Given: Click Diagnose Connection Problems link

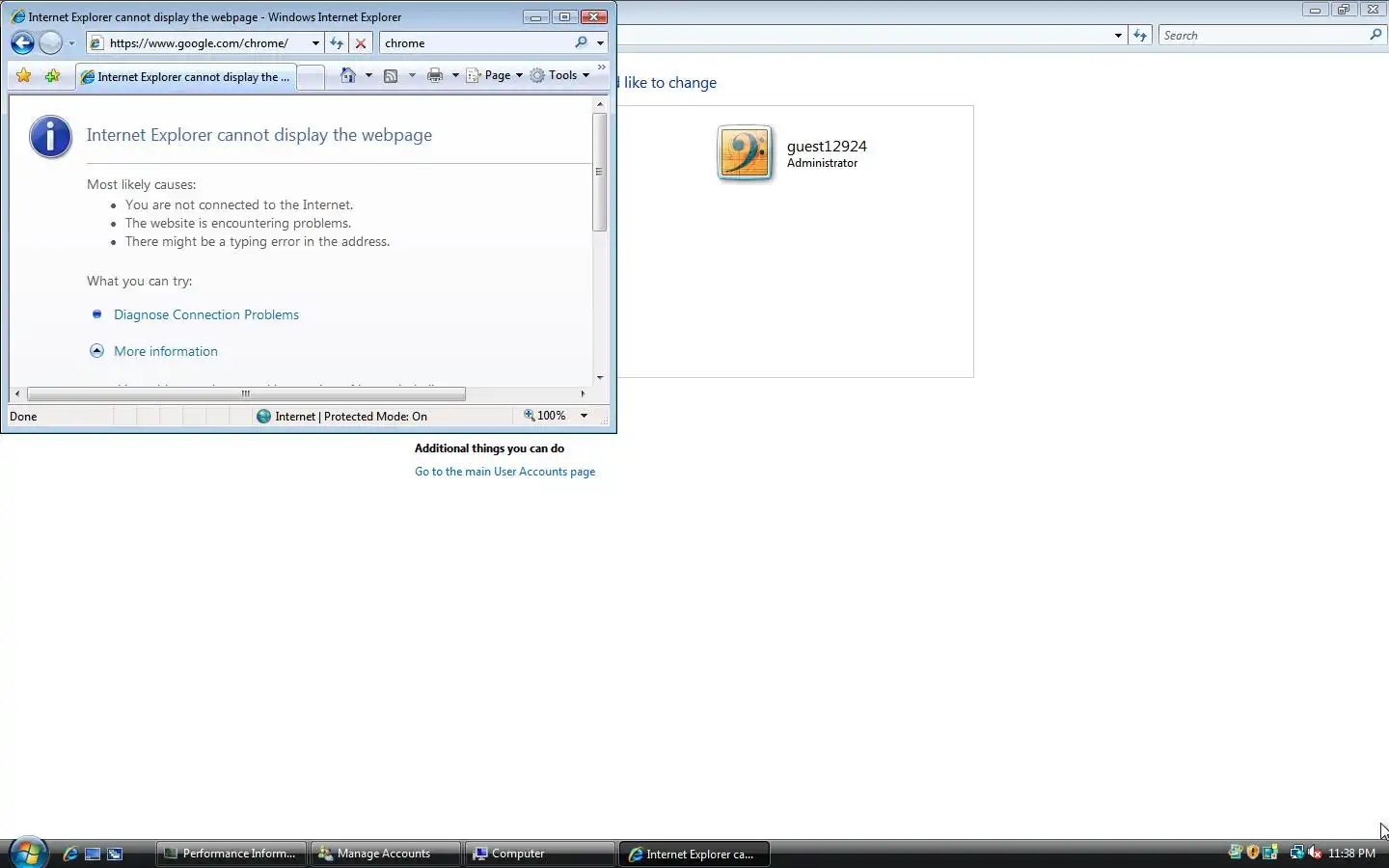Looking at the screenshot, I should coord(206,315).
